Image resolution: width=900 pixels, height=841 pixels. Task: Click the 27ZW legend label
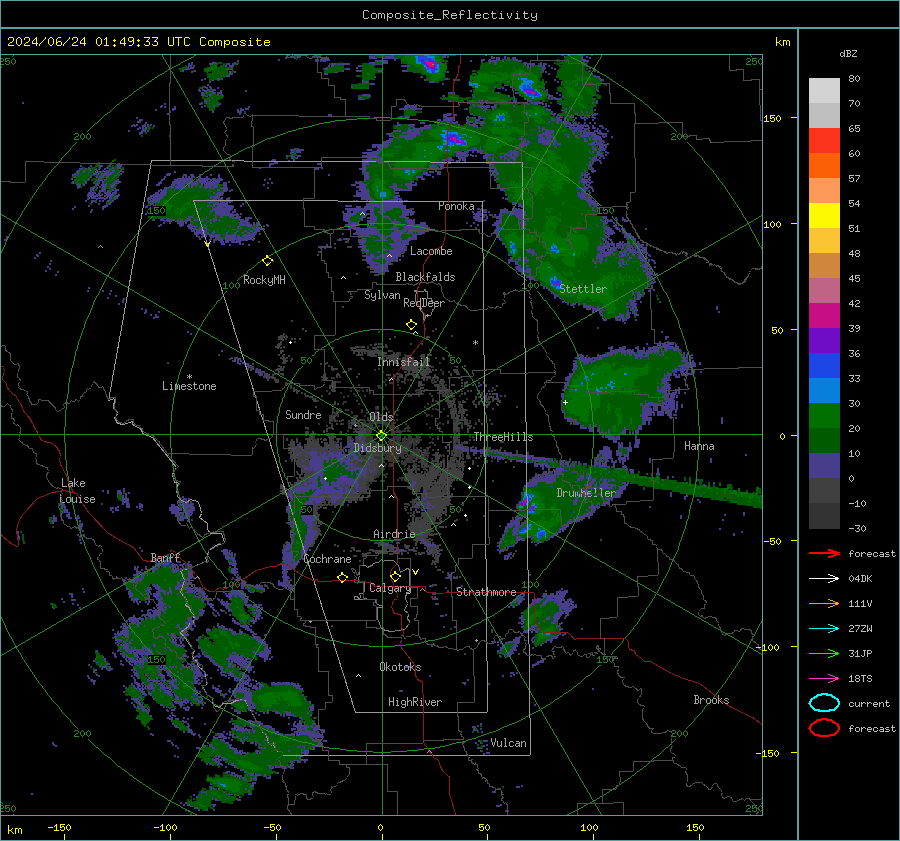coord(860,629)
